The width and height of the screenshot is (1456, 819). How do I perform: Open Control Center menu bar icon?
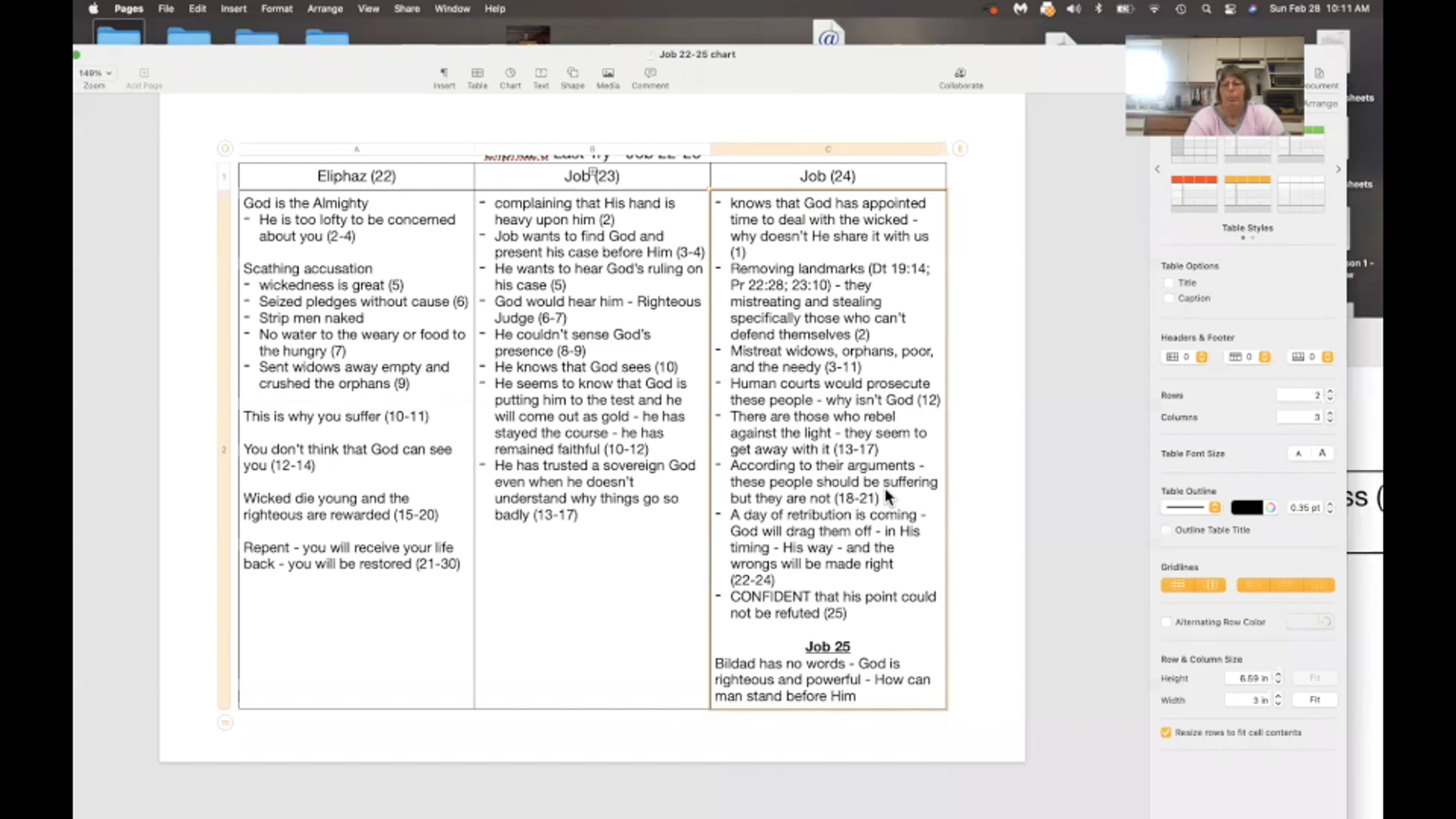pos(1230,8)
